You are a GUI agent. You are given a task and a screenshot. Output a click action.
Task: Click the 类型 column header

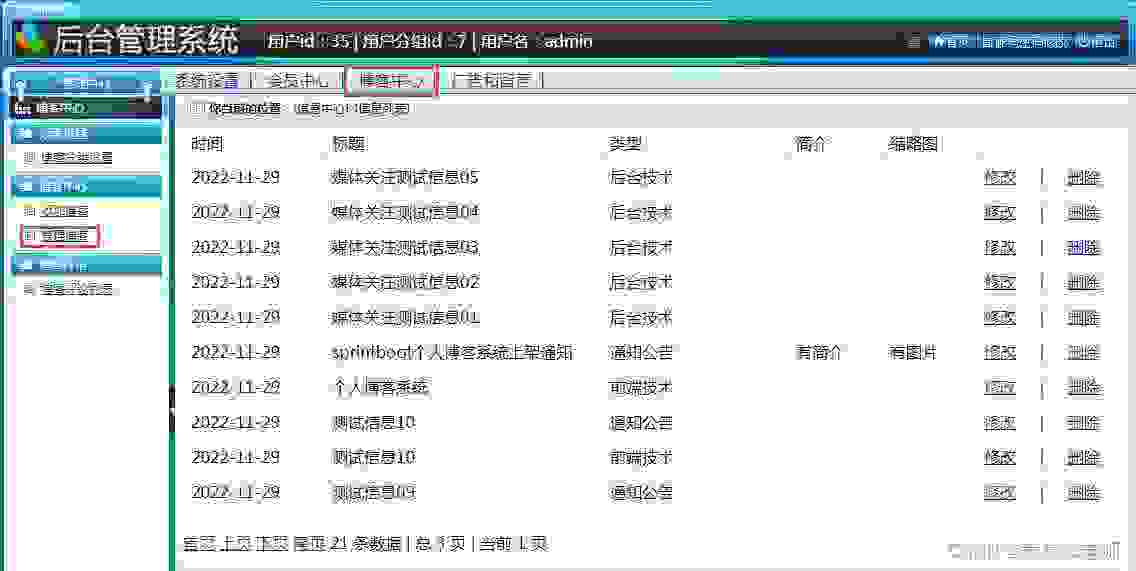pyautogui.click(x=626, y=143)
